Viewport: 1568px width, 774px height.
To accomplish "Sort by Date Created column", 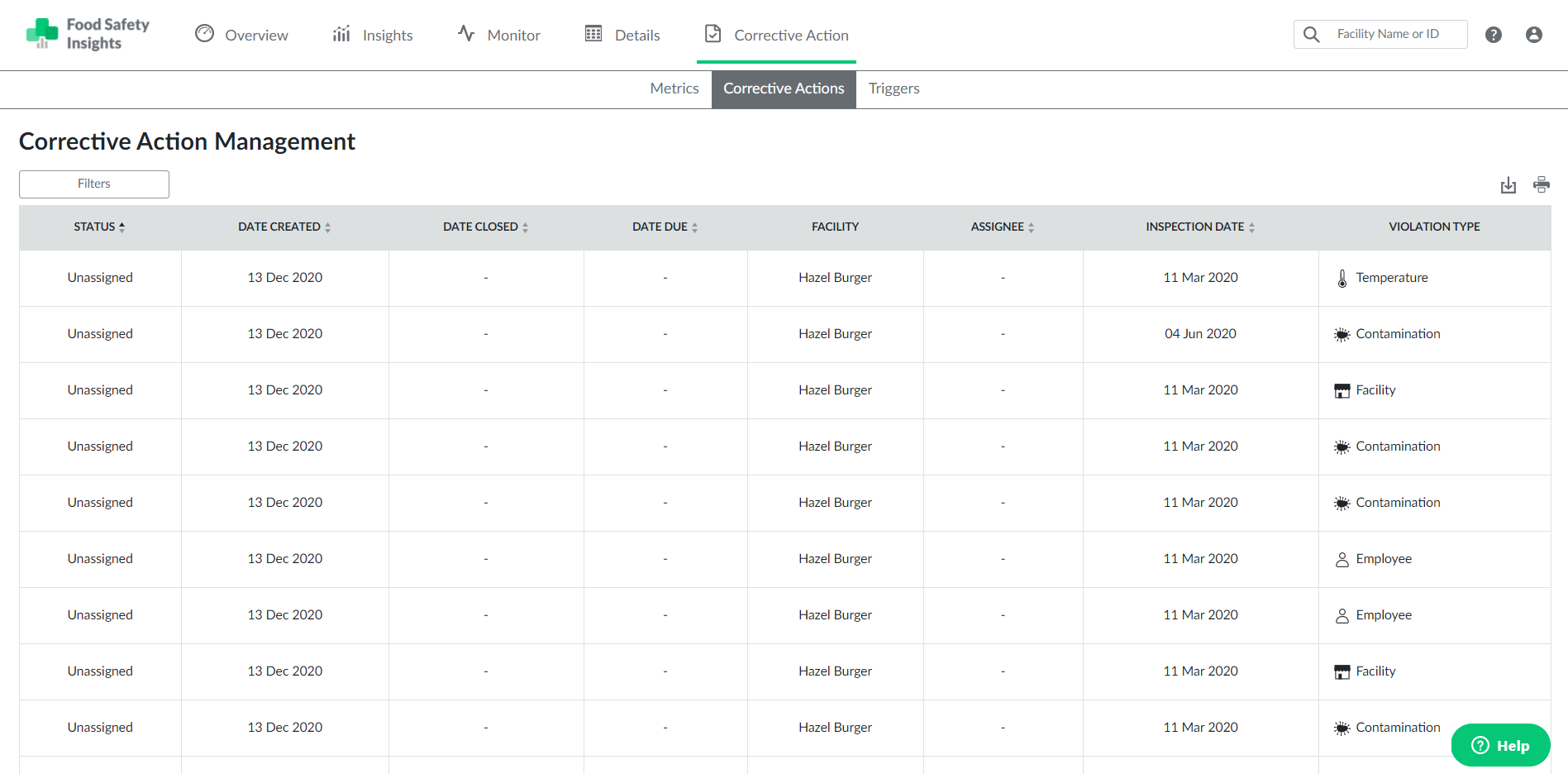I will tap(284, 227).
